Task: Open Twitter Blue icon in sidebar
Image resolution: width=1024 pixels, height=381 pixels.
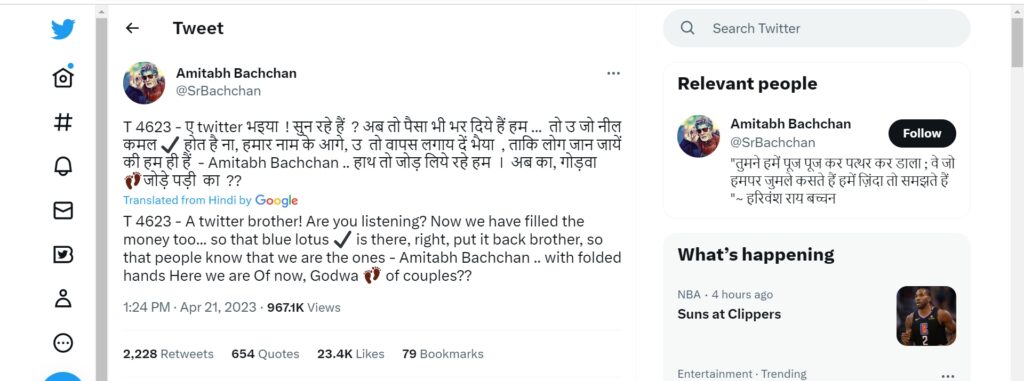Action: [x=63, y=254]
